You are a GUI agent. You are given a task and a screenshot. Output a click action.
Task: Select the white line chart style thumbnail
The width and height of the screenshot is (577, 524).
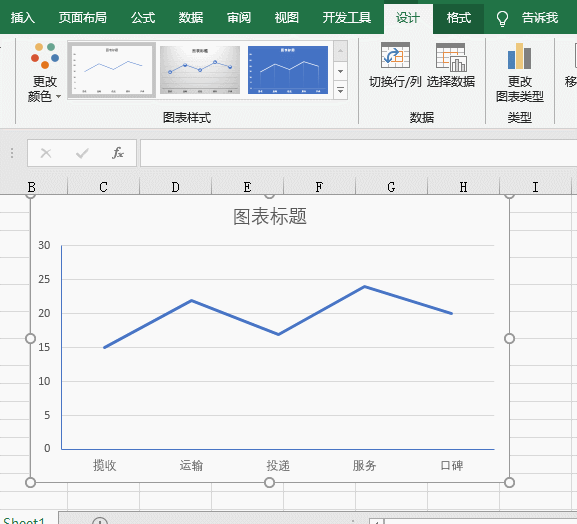pos(111,70)
